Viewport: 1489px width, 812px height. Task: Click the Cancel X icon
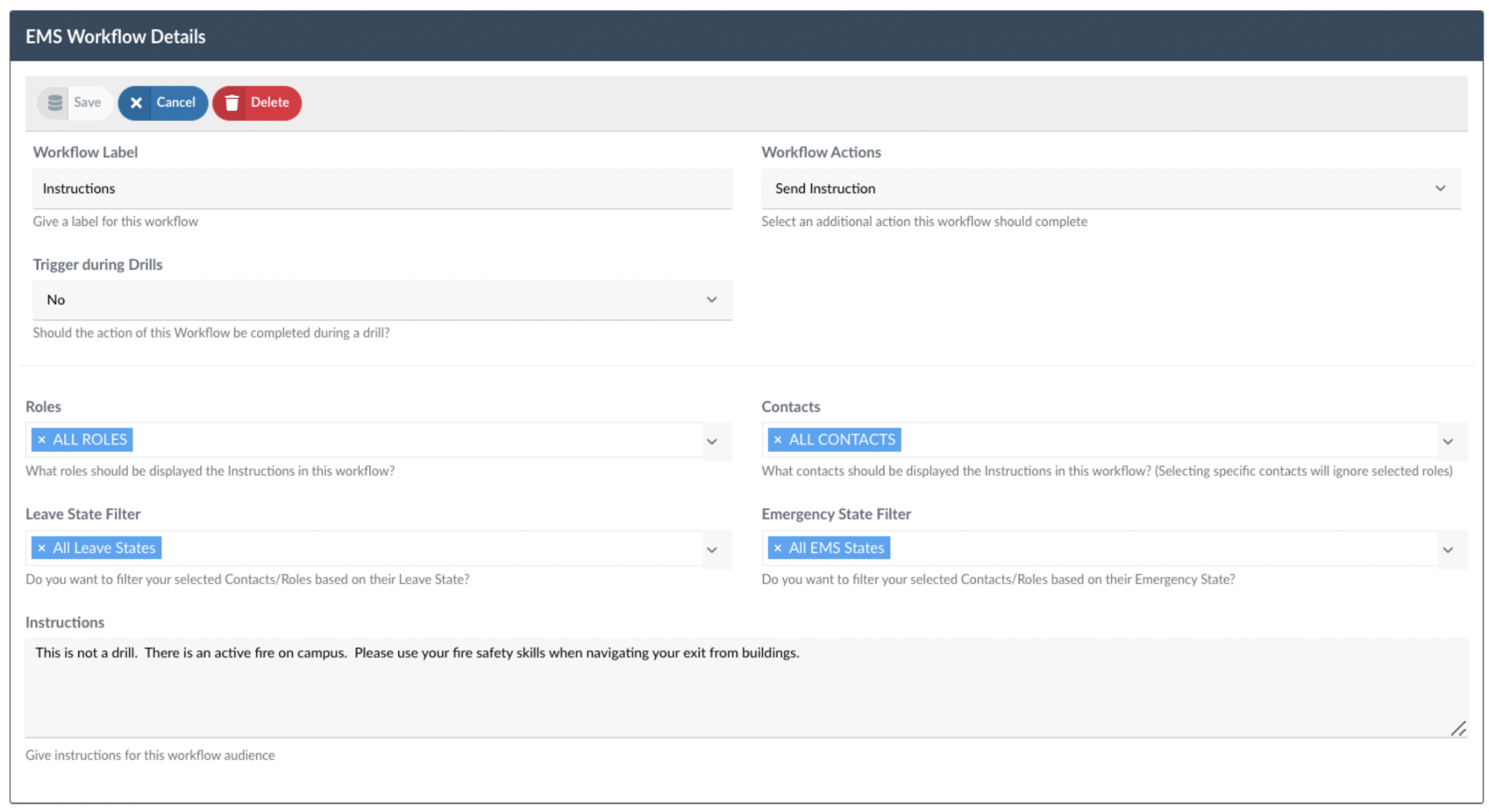tap(136, 102)
